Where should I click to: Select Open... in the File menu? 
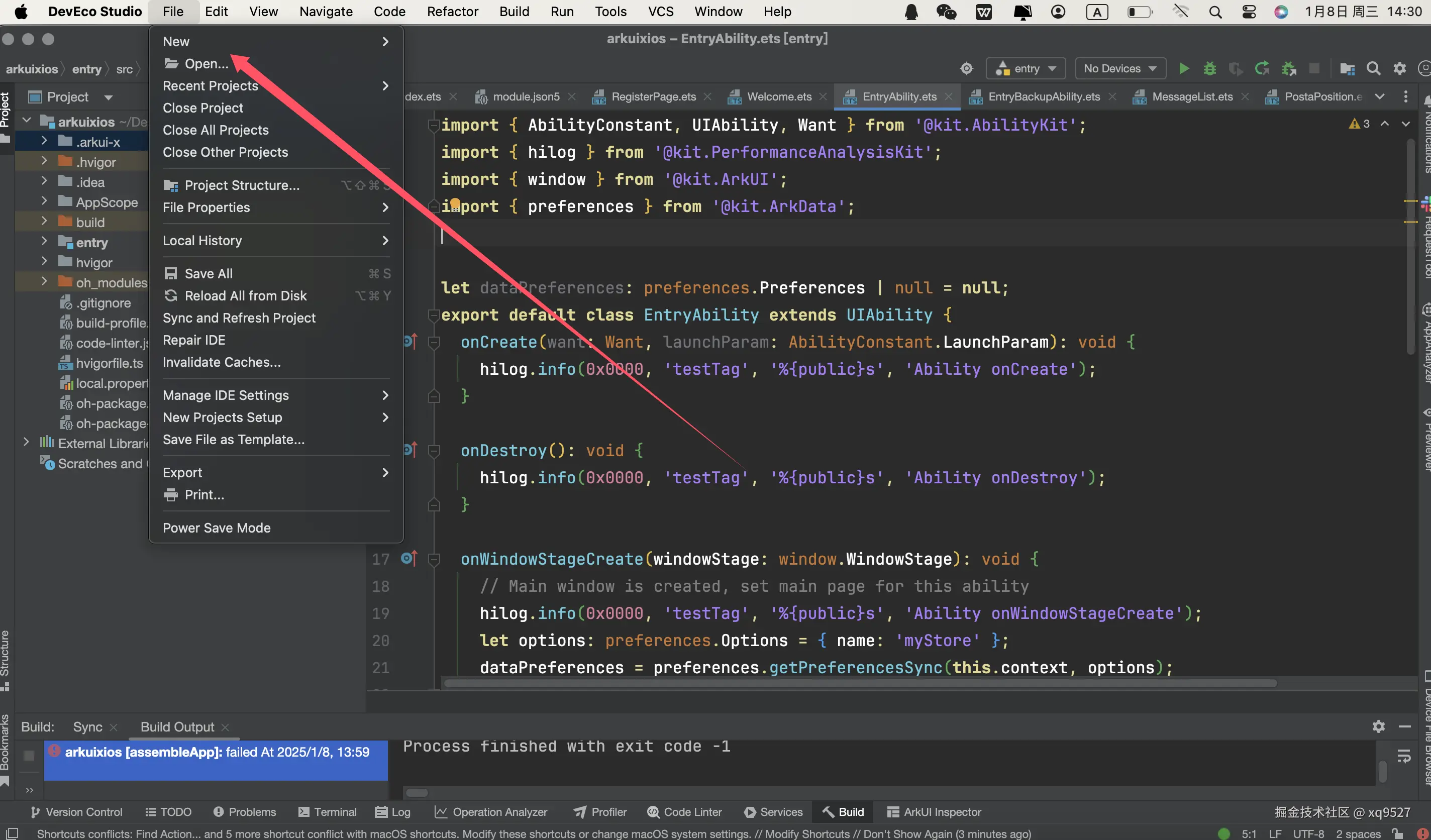(x=206, y=64)
